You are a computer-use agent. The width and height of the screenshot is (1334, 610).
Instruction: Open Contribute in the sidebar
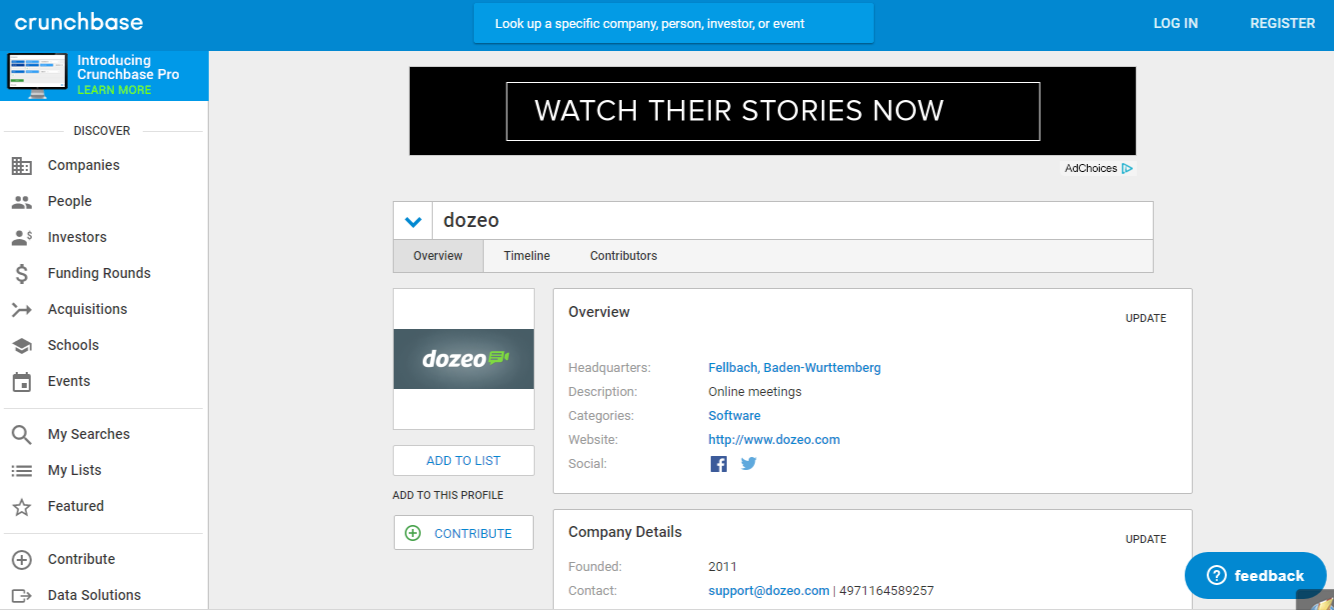[81, 559]
